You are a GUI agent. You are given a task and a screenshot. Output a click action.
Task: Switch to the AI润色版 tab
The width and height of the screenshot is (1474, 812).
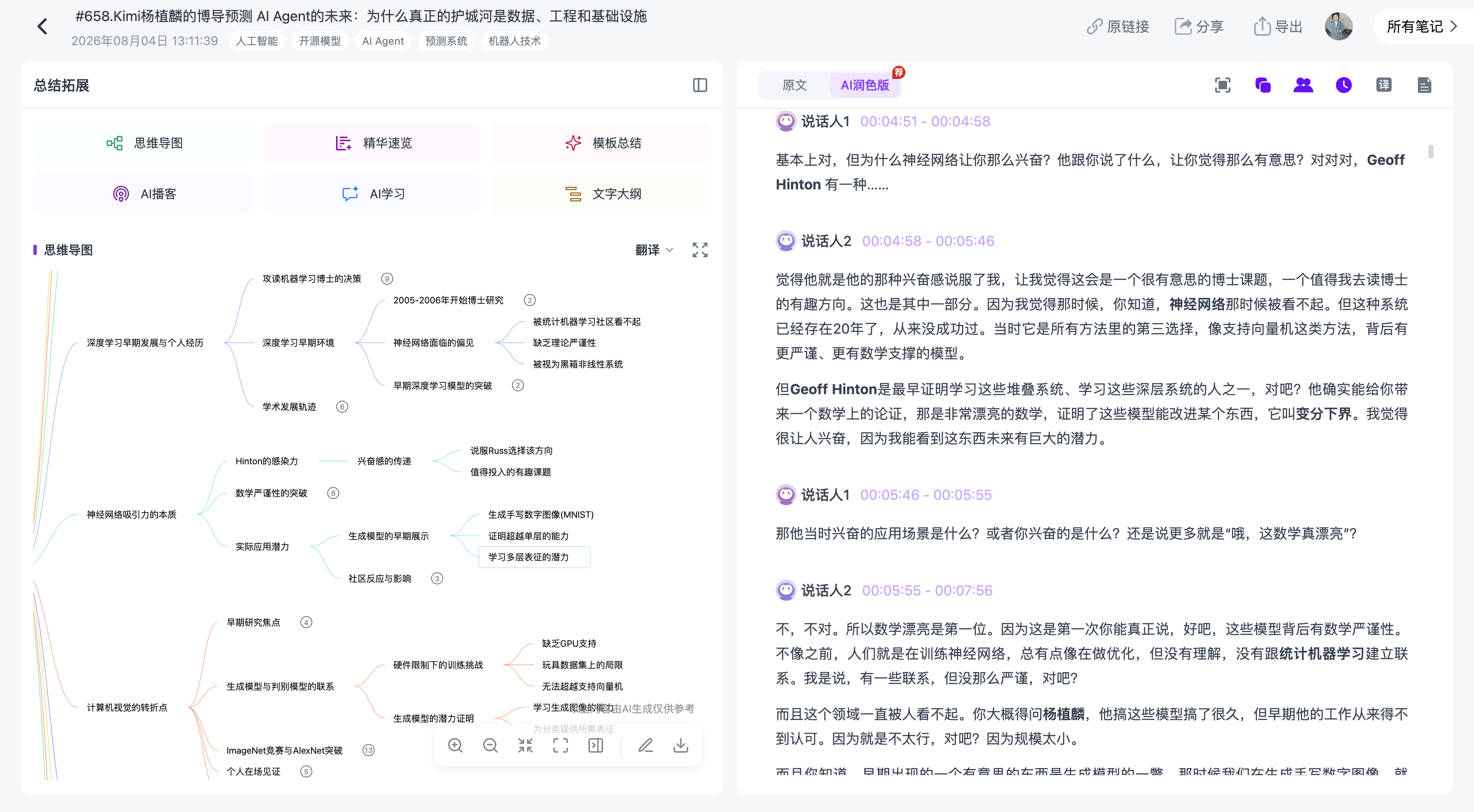(865, 85)
